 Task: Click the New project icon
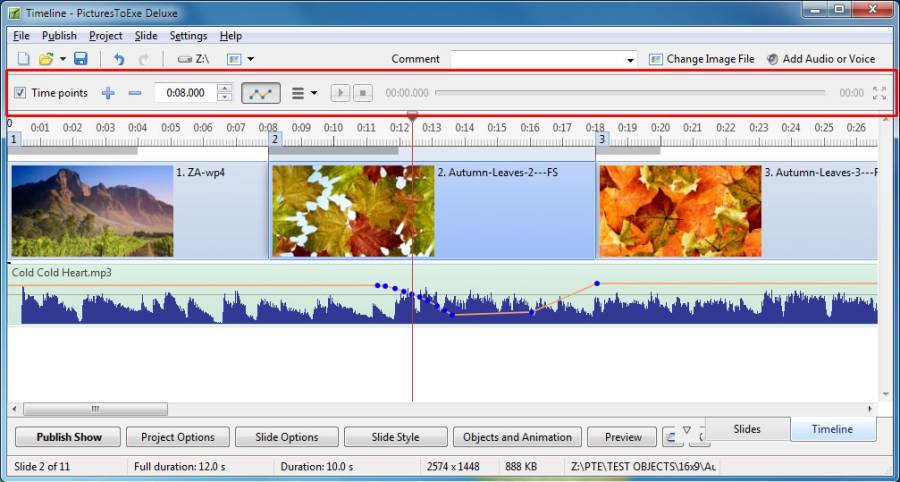coord(24,59)
